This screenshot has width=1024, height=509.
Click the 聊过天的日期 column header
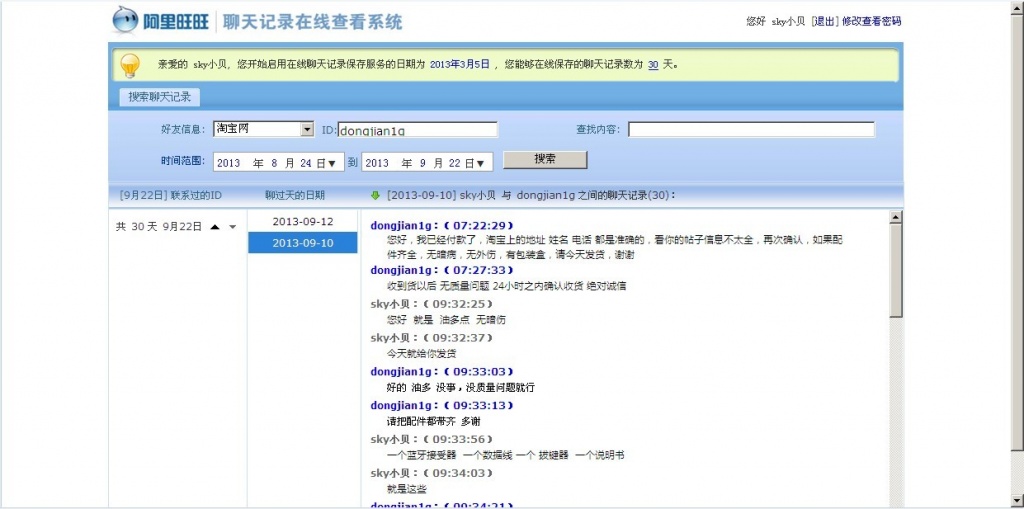(295, 195)
